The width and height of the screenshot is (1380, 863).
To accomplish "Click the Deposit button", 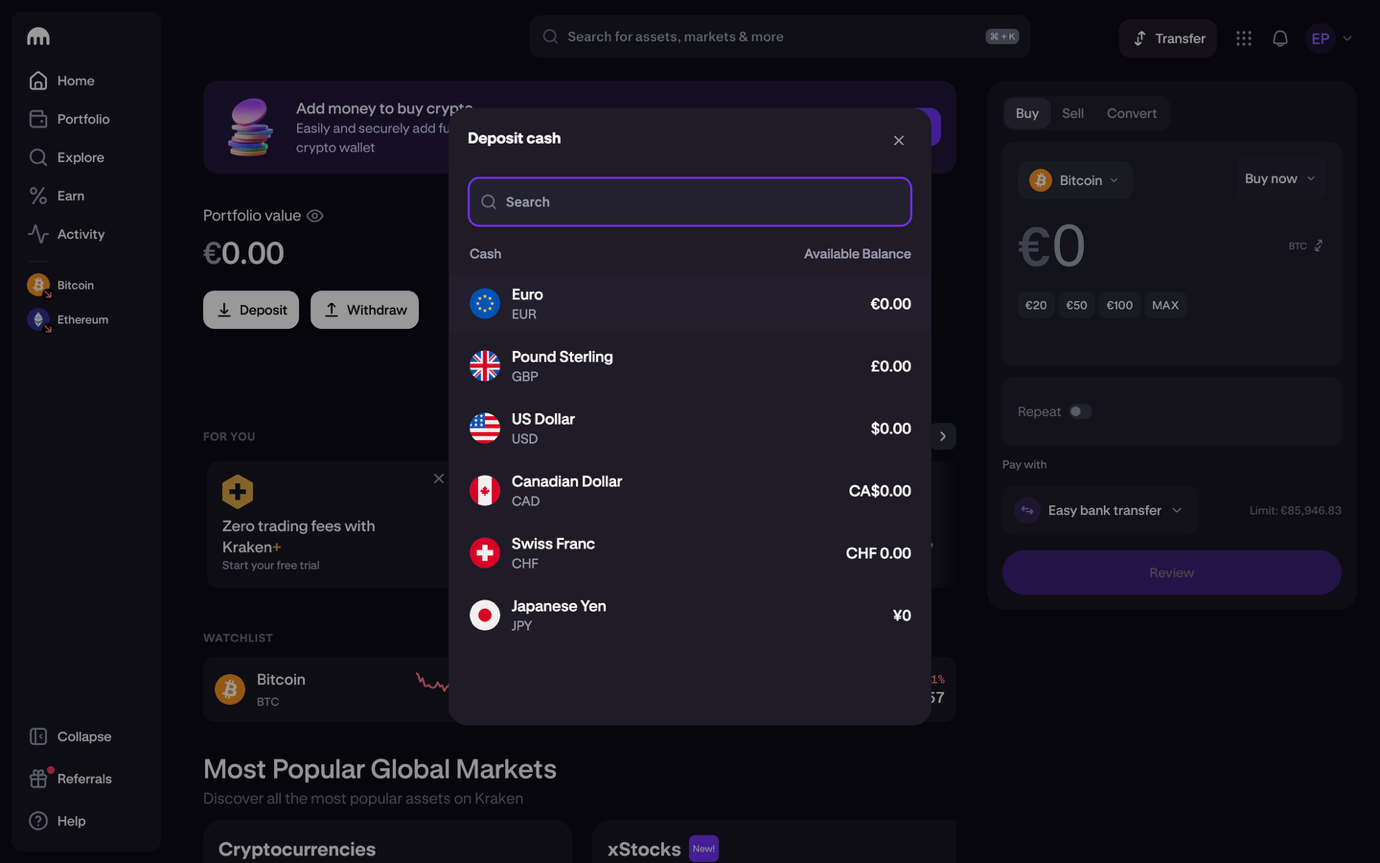I will (x=251, y=310).
